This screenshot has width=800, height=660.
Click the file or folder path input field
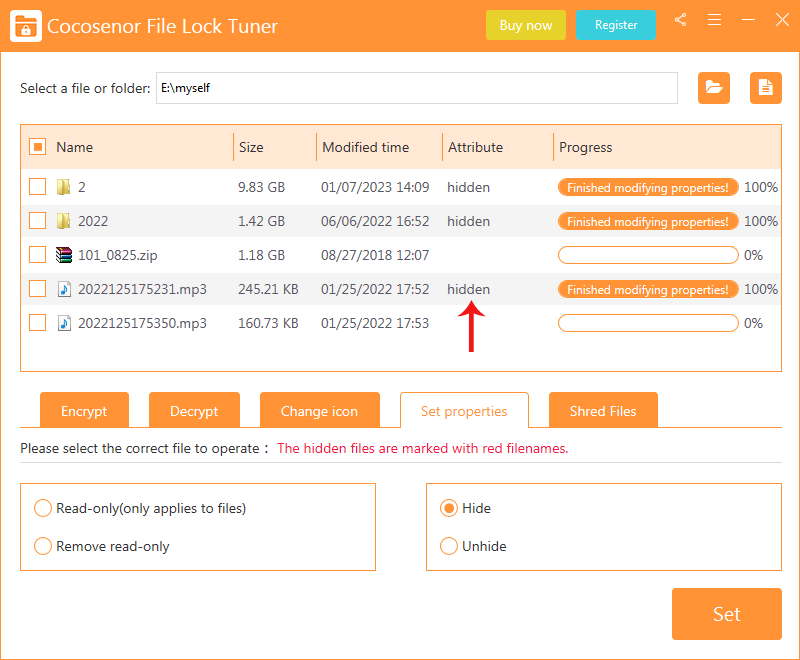(x=417, y=88)
